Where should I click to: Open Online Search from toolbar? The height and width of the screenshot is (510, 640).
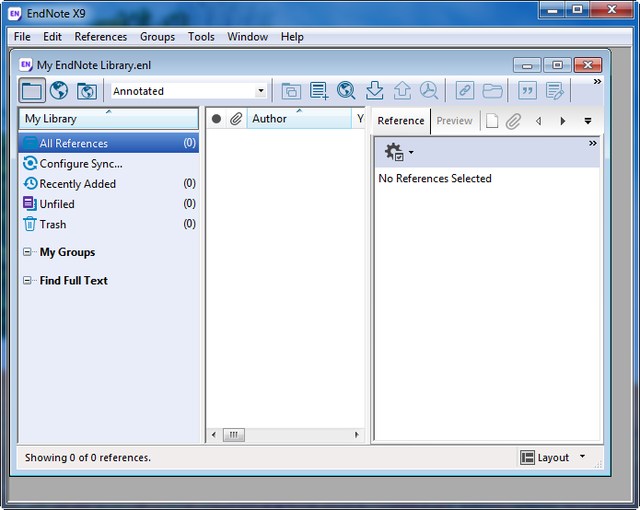tap(347, 91)
